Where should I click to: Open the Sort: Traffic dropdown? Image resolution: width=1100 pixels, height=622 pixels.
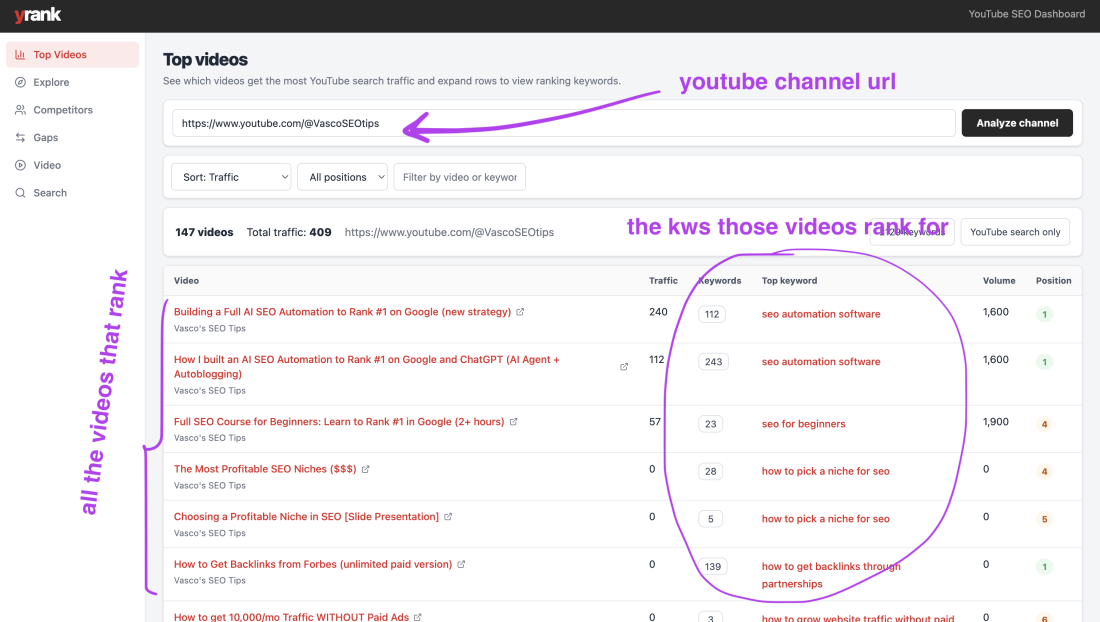(x=231, y=176)
